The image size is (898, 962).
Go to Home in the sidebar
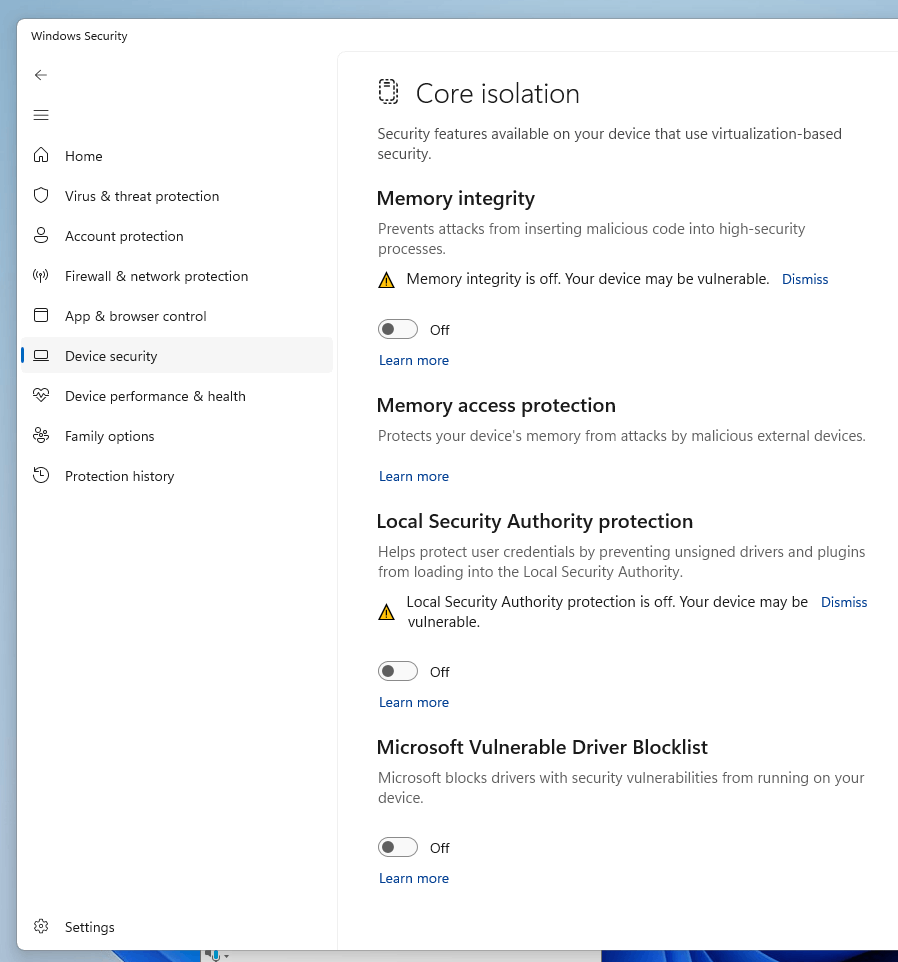point(177,156)
